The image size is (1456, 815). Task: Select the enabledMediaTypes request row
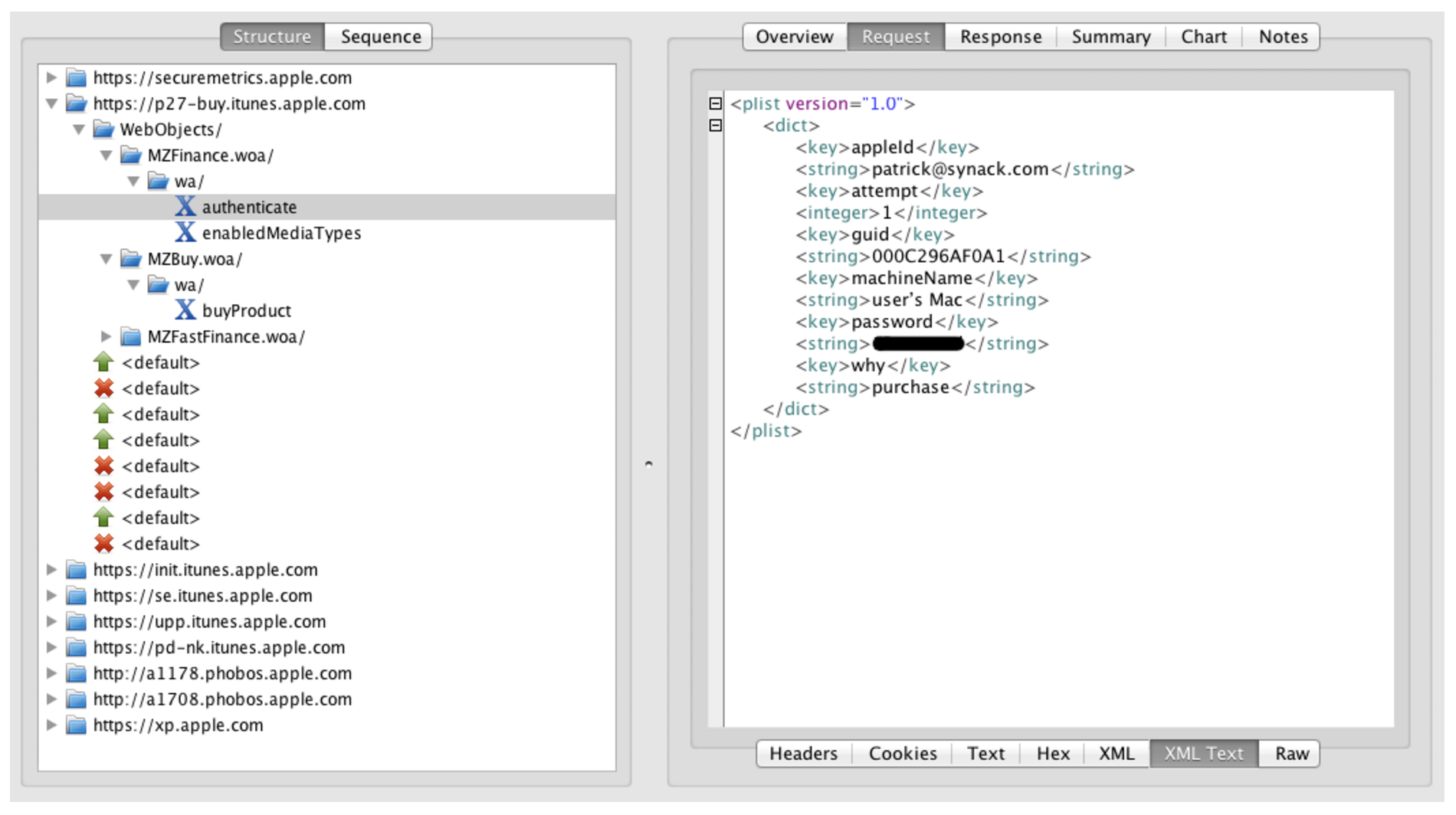(327, 233)
